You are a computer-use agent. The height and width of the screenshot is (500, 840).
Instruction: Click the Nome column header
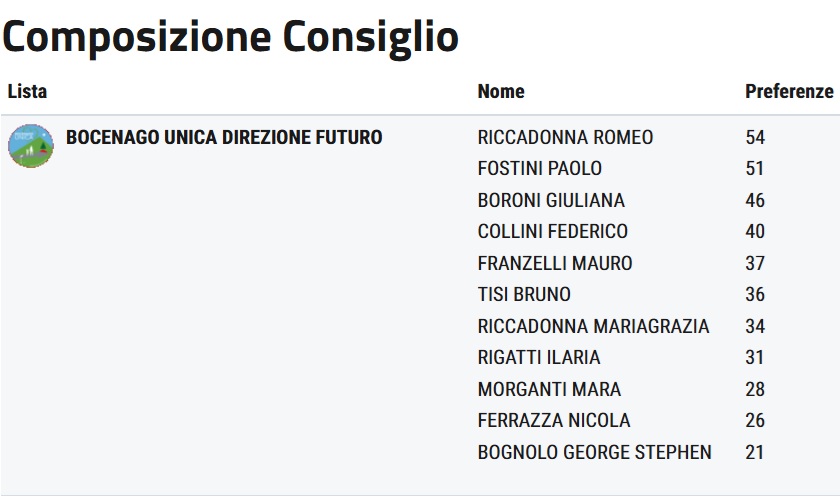coord(501,91)
